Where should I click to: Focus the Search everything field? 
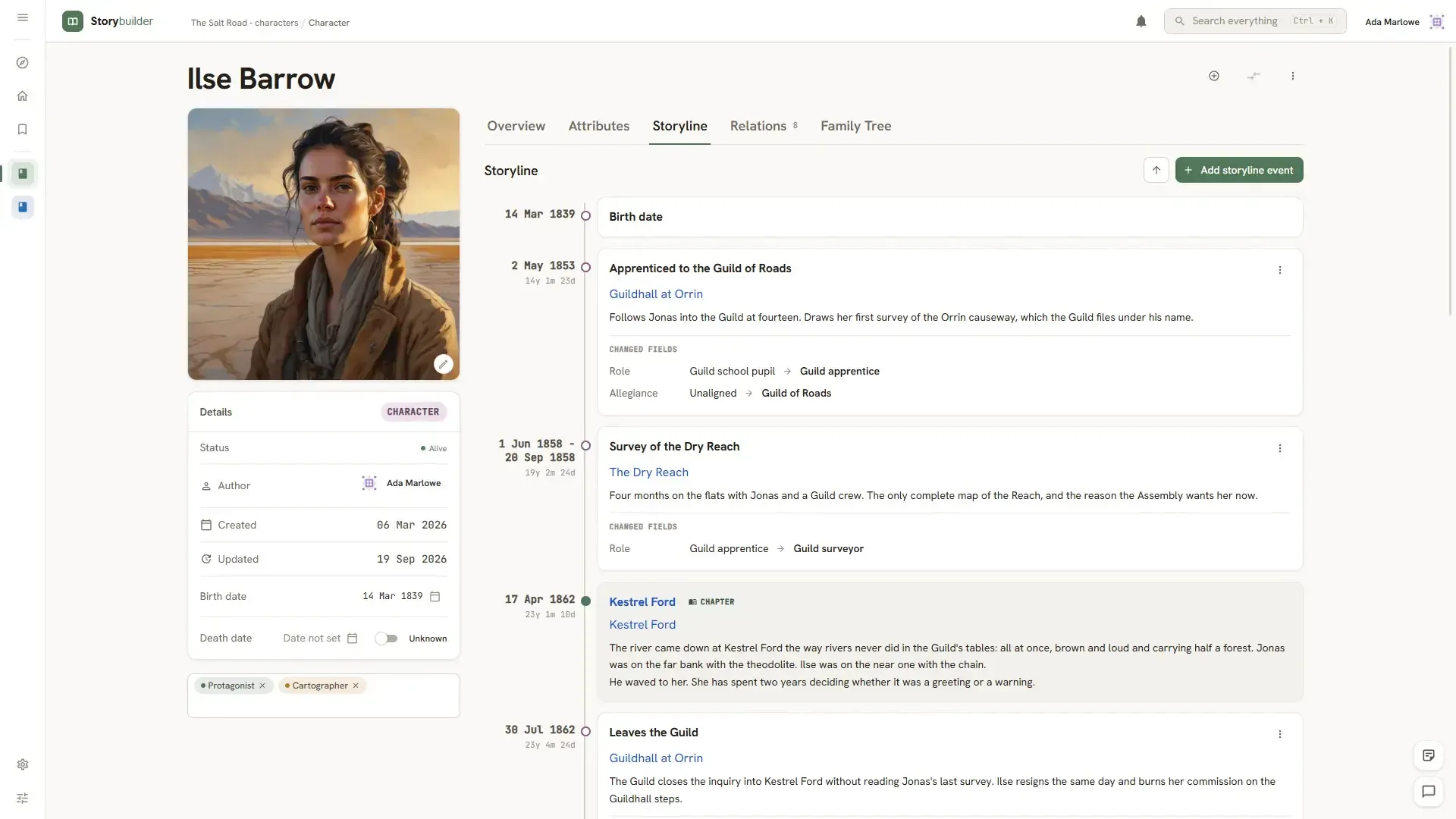point(1255,21)
